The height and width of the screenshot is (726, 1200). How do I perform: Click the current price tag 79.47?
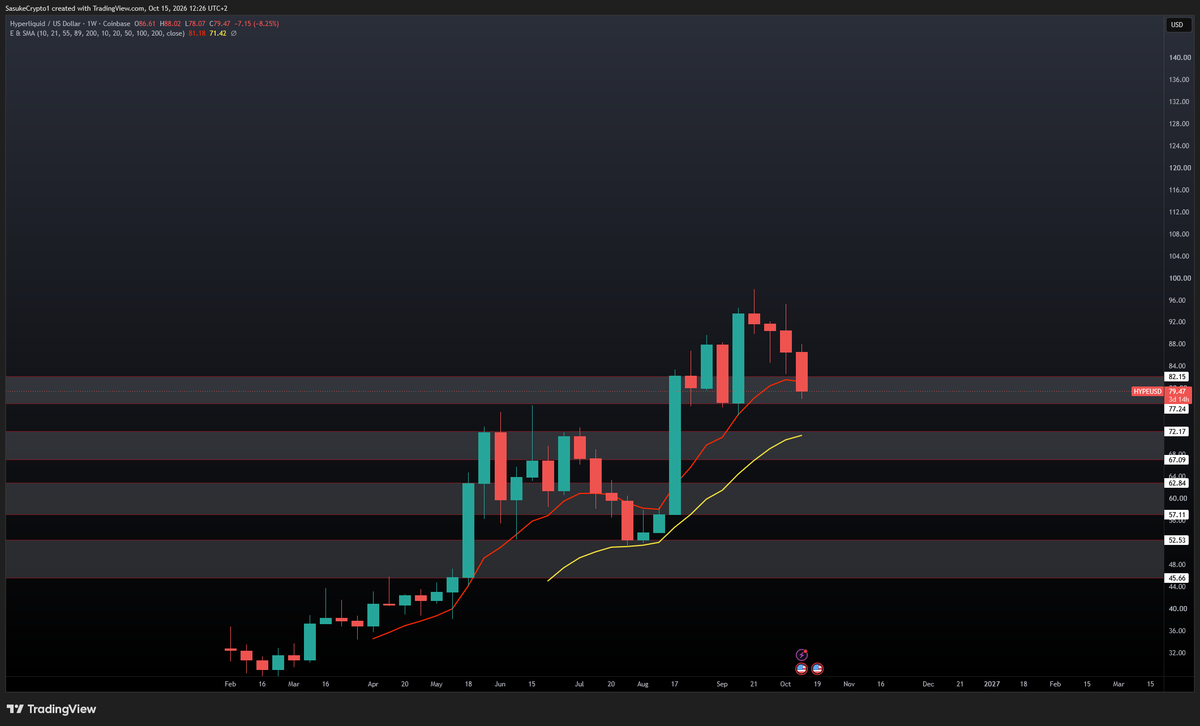click(x=1176, y=391)
